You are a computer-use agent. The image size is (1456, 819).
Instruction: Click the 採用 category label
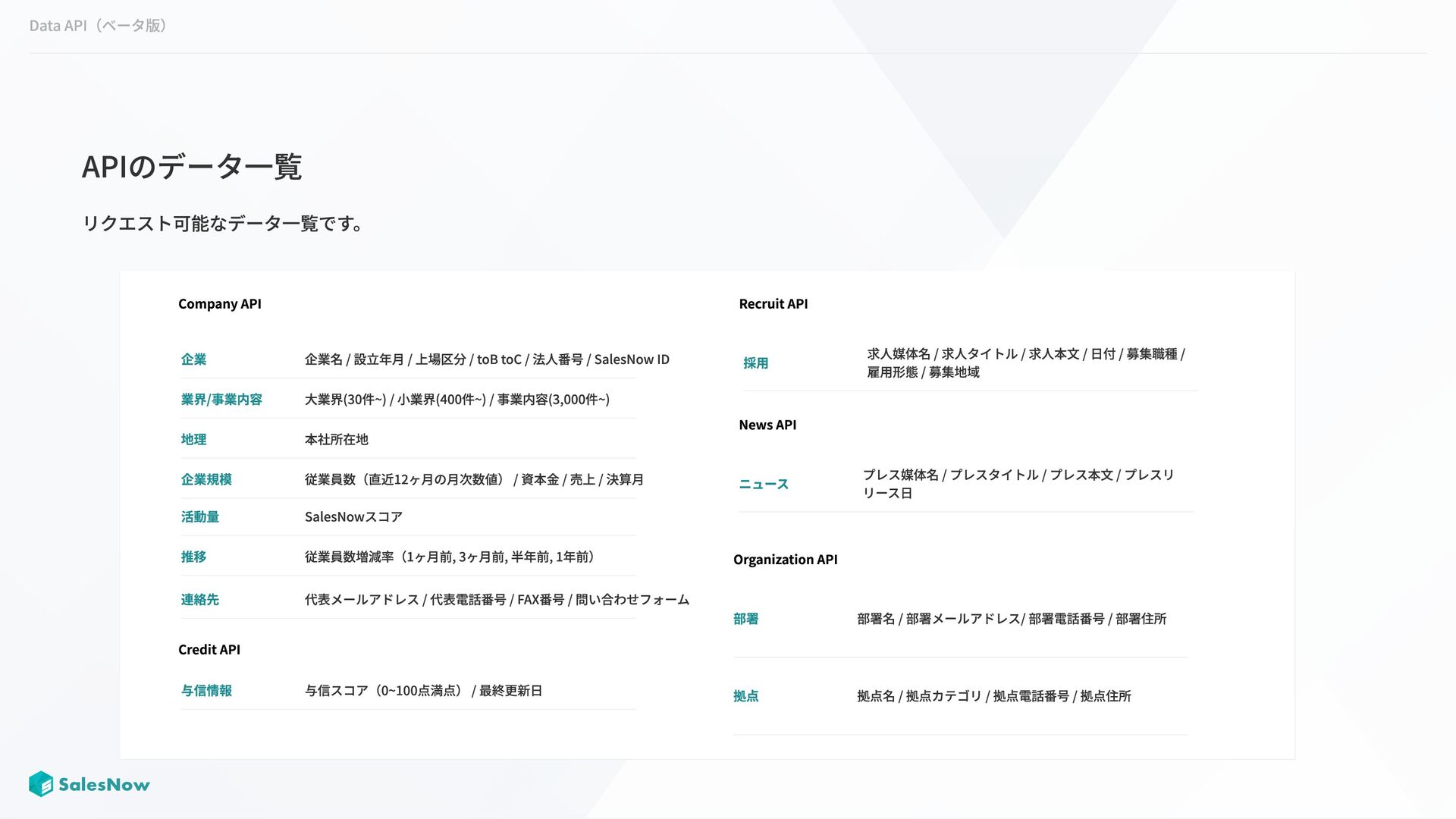tap(755, 363)
